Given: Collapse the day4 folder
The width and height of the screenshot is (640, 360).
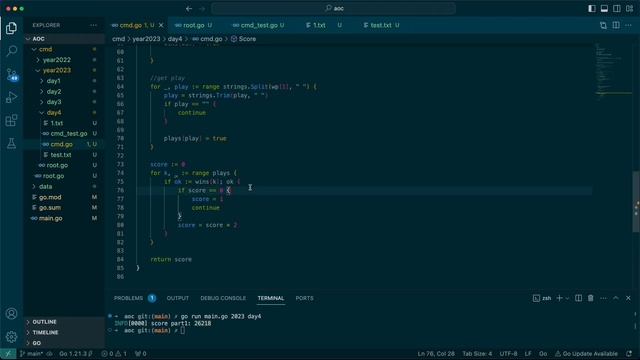Looking at the screenshot, I should (x=64, y=113).
